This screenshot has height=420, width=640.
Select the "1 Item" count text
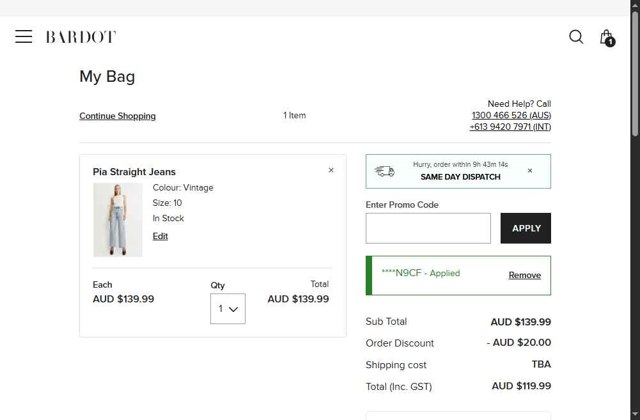[294, 116]
